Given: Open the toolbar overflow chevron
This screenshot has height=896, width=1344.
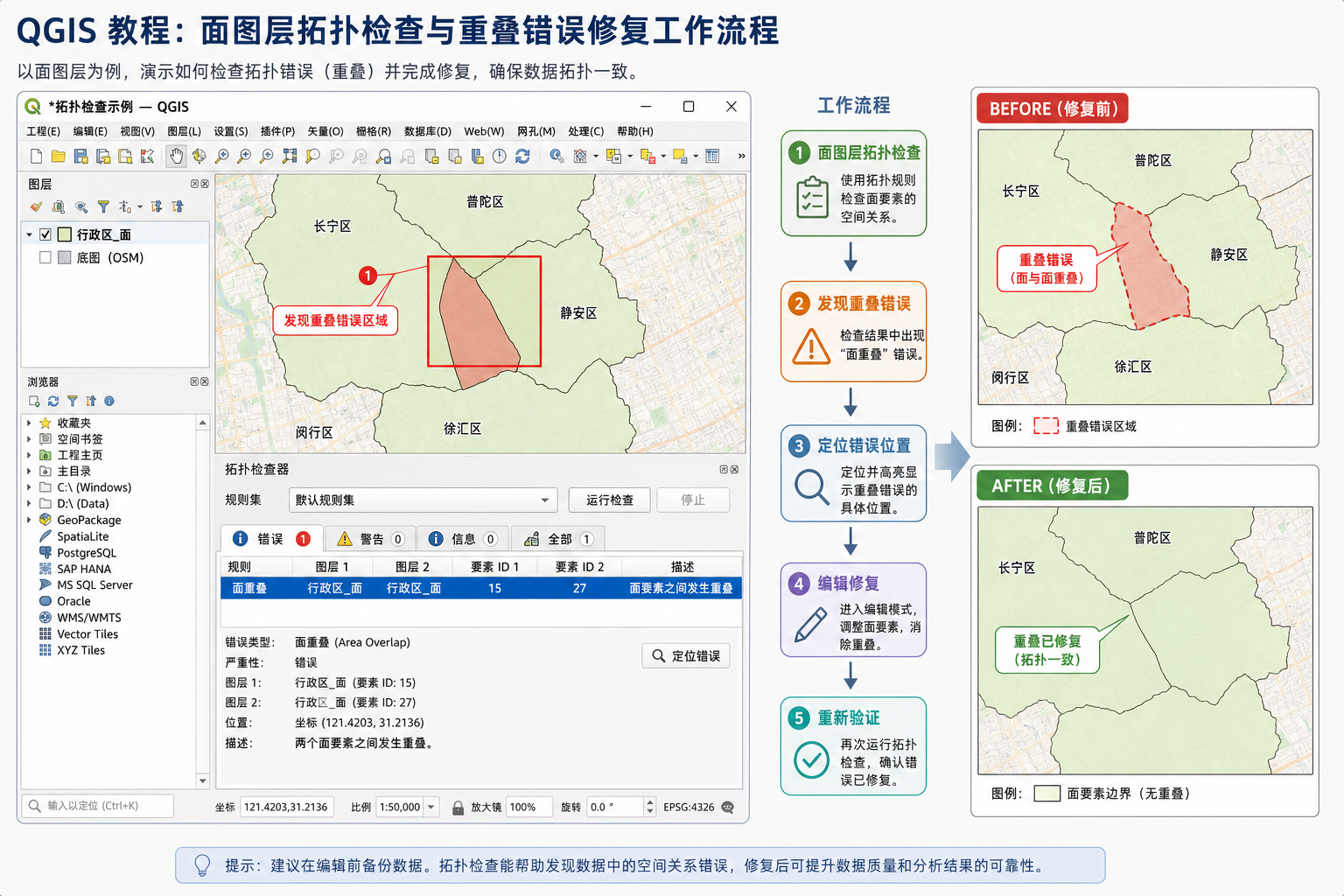Looking at the screenshot, I should coord(741,156).
